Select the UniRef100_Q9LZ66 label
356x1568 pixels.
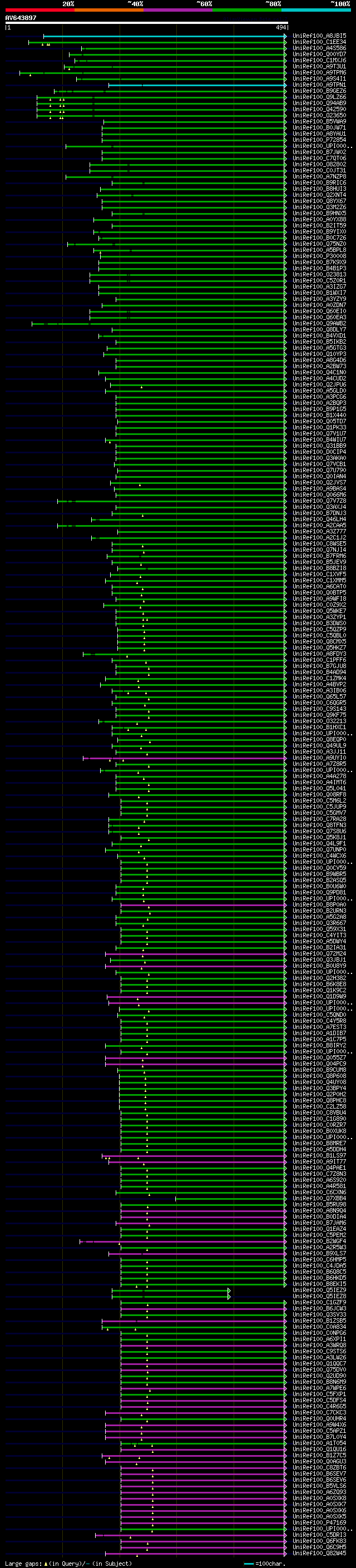pyautogui.click(x=319, y=97)
